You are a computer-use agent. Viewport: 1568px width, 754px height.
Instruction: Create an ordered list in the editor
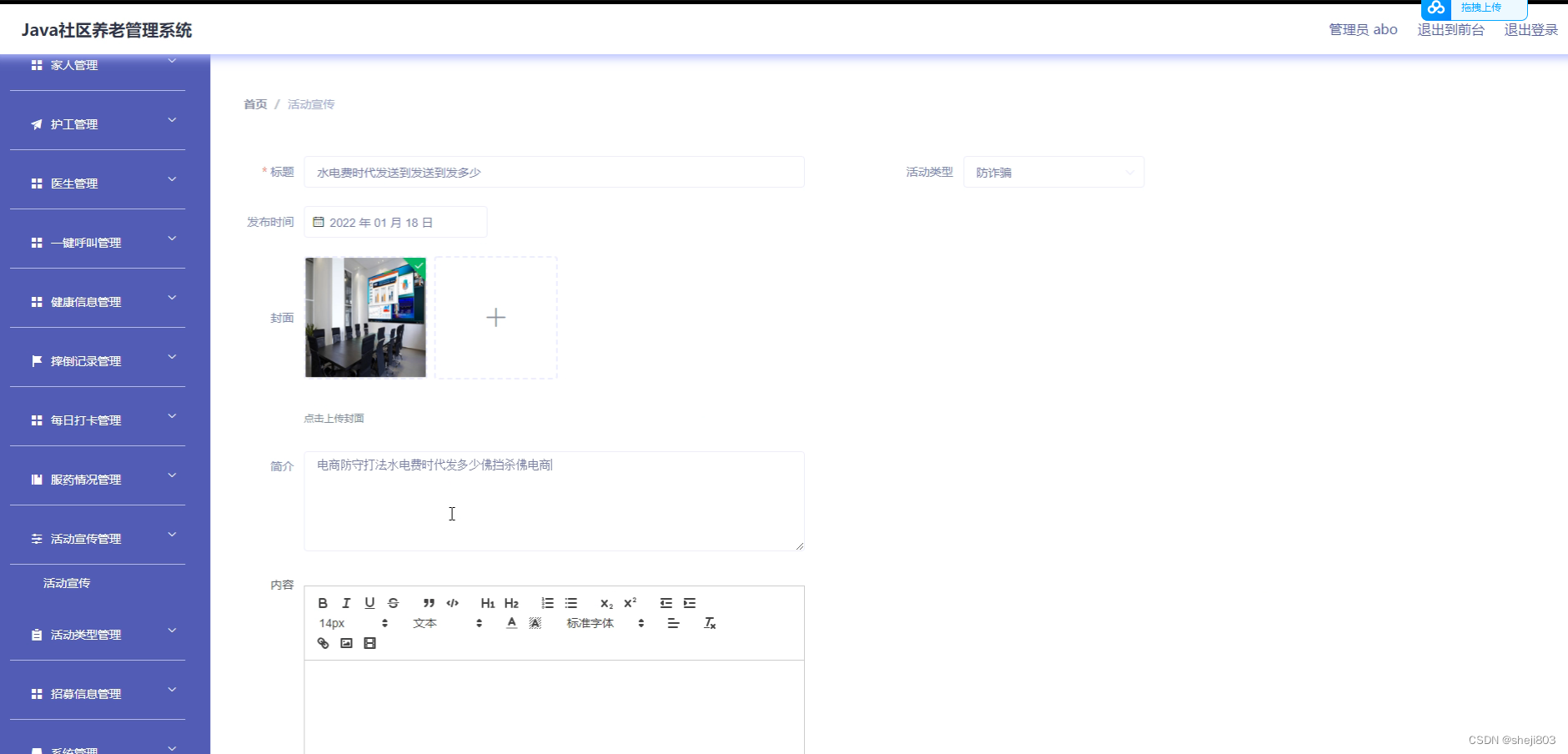pyautogui.click(x=548, y=603)
